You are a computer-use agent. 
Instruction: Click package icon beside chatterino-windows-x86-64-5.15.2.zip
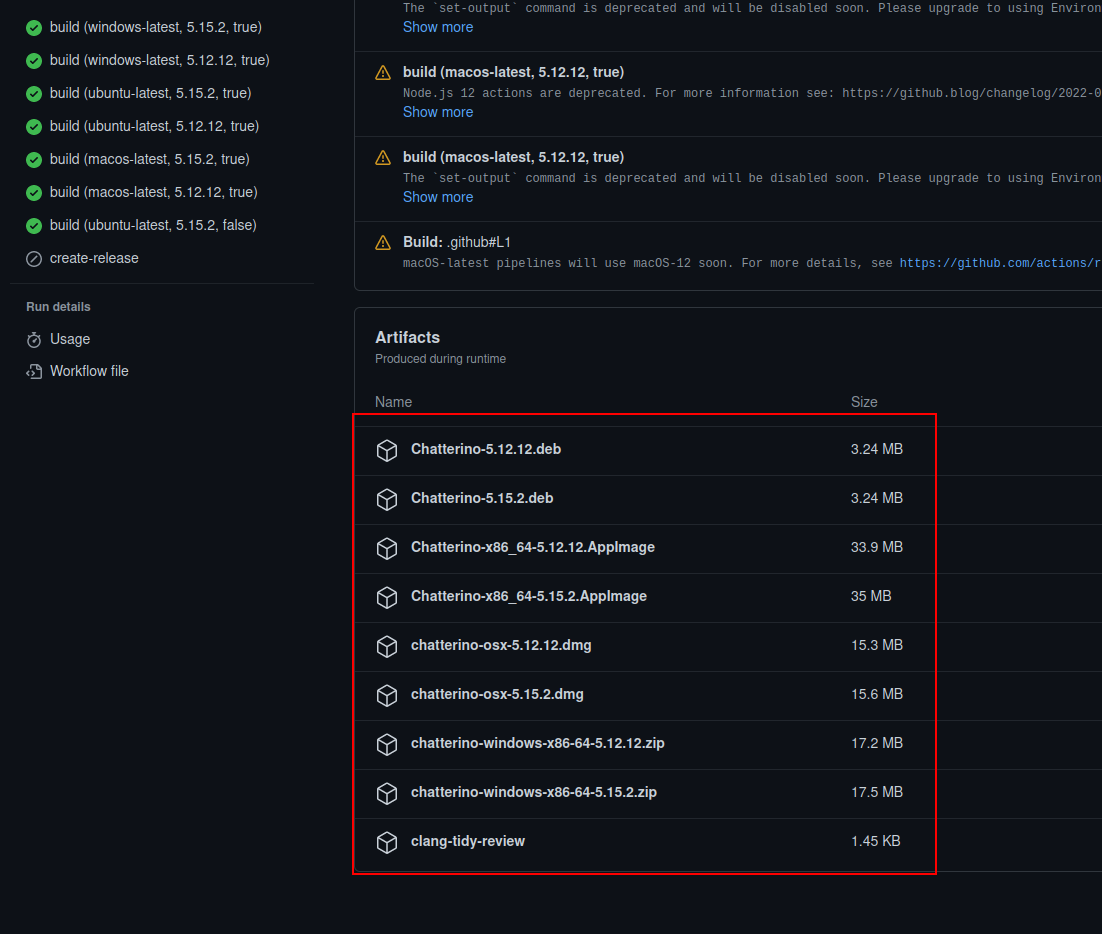(x=387, y=793)
